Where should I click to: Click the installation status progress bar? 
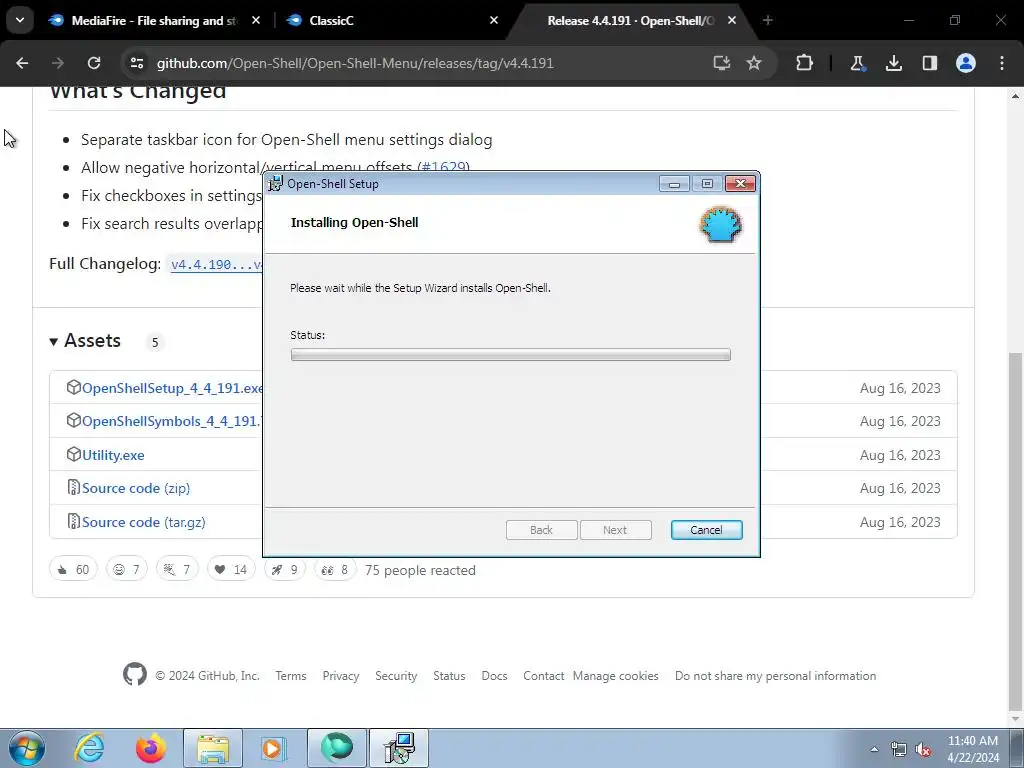pyautogui.click(x=511, y=355)
